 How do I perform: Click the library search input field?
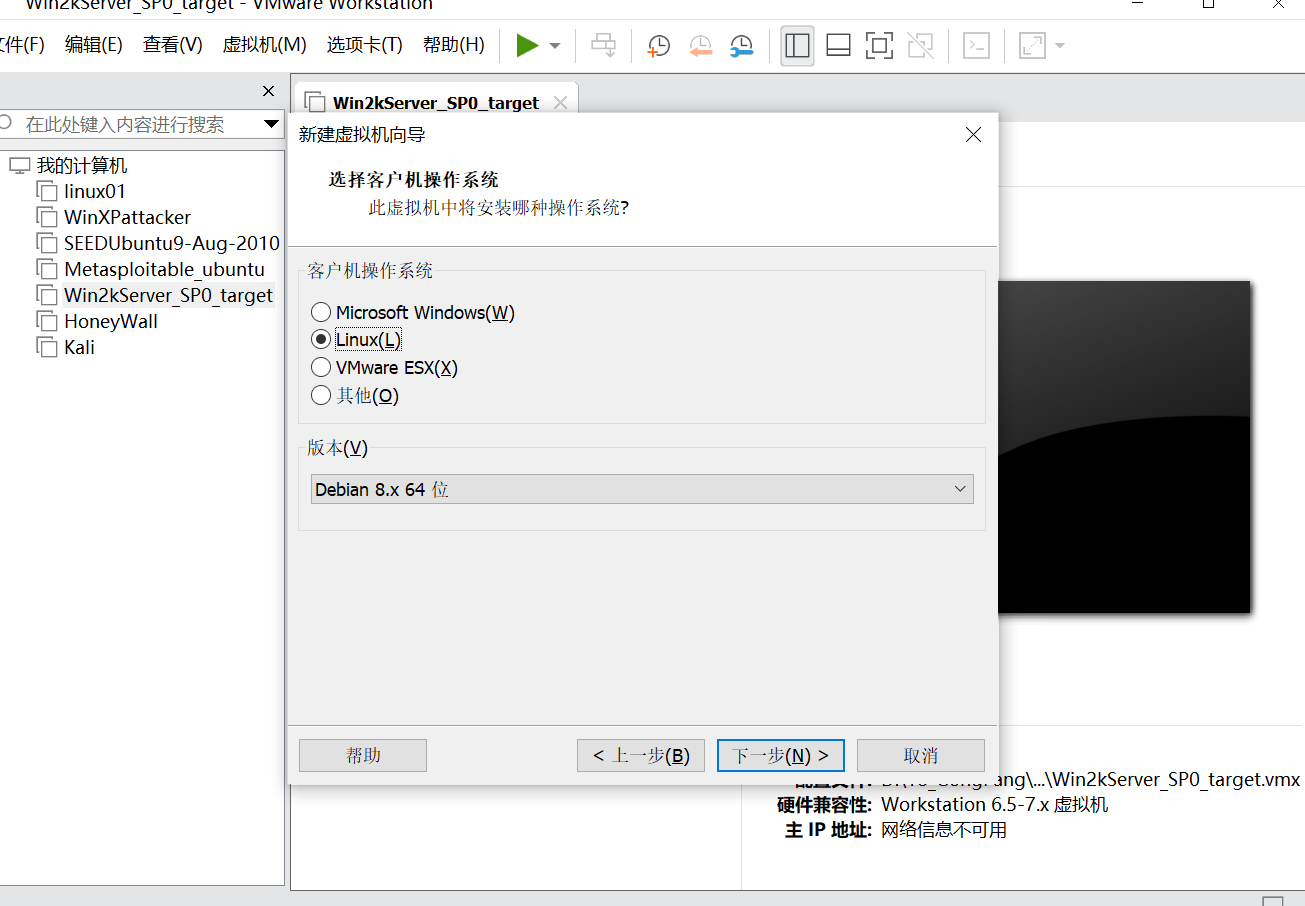point(140,124)
